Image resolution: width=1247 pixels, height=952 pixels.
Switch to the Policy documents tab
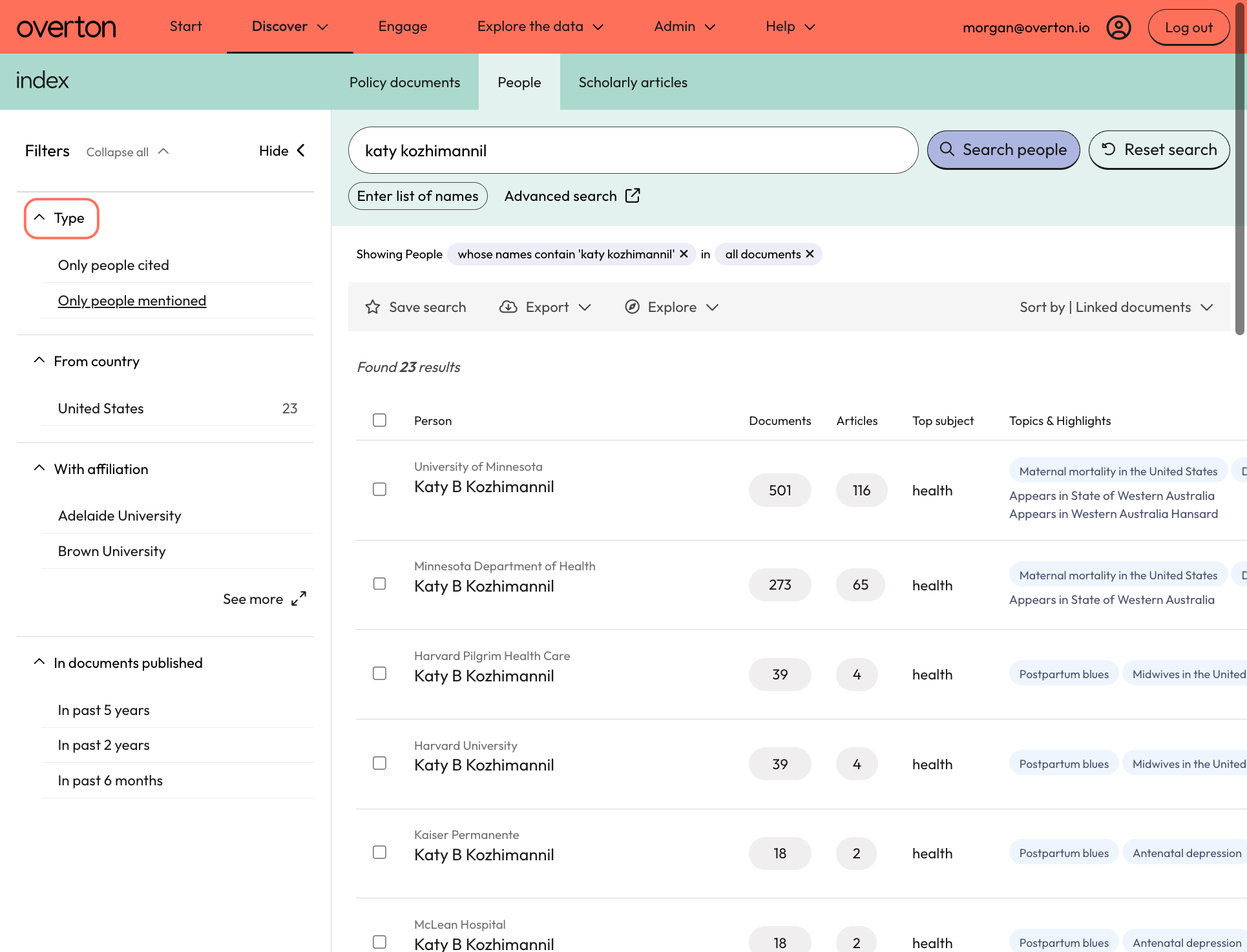click(x=404, y=82)
